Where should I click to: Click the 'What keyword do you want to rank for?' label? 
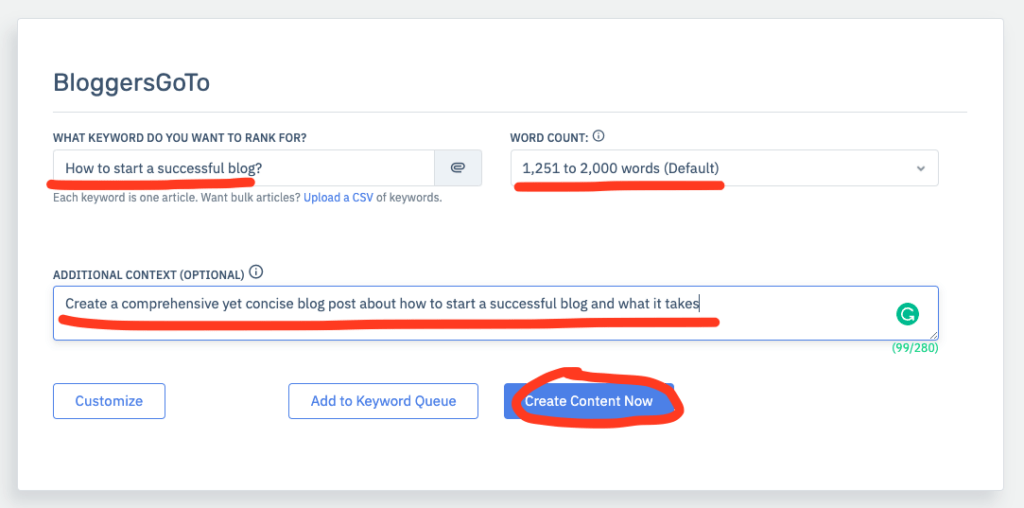(180, 138)
